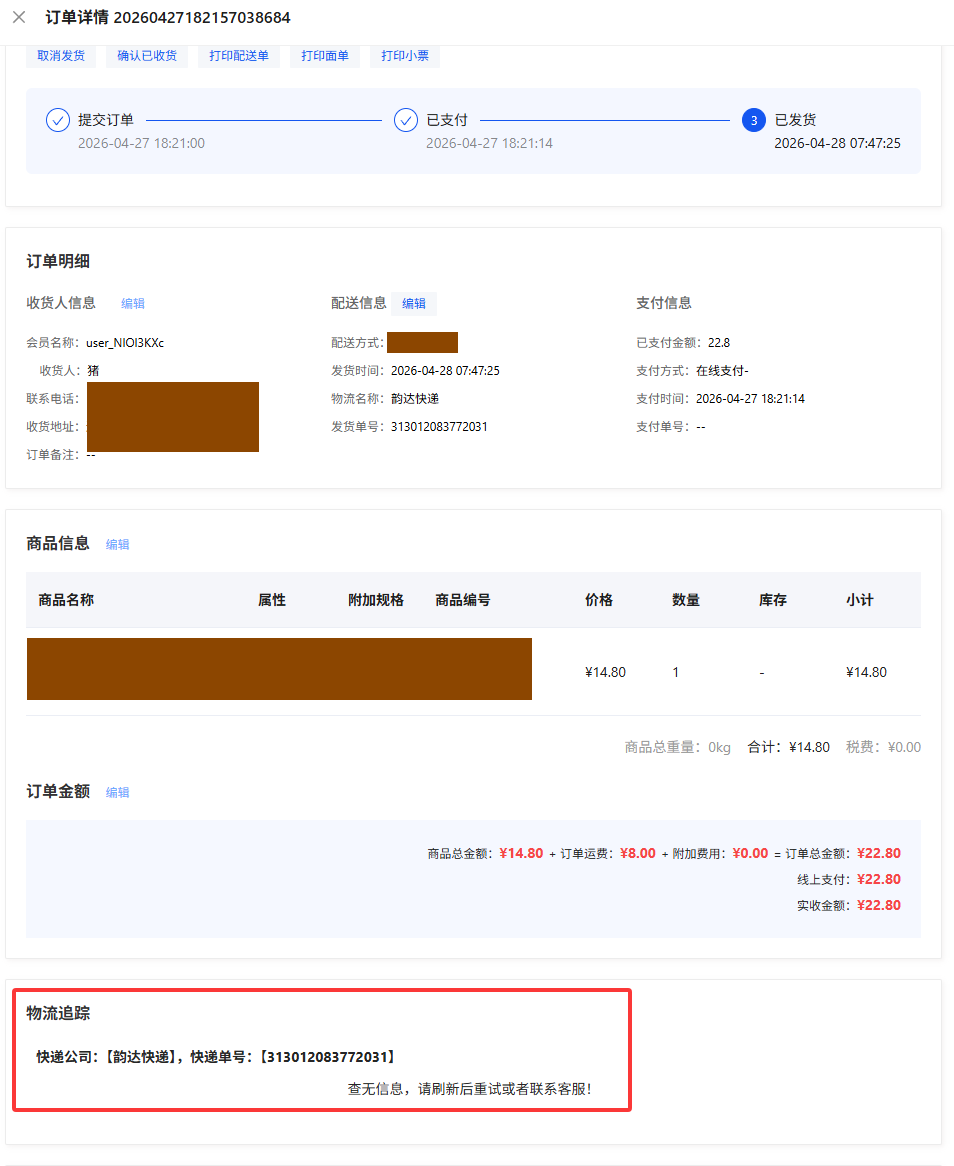
Task: Print the delivery note via 打印配送单
Action: click(239, 56)
